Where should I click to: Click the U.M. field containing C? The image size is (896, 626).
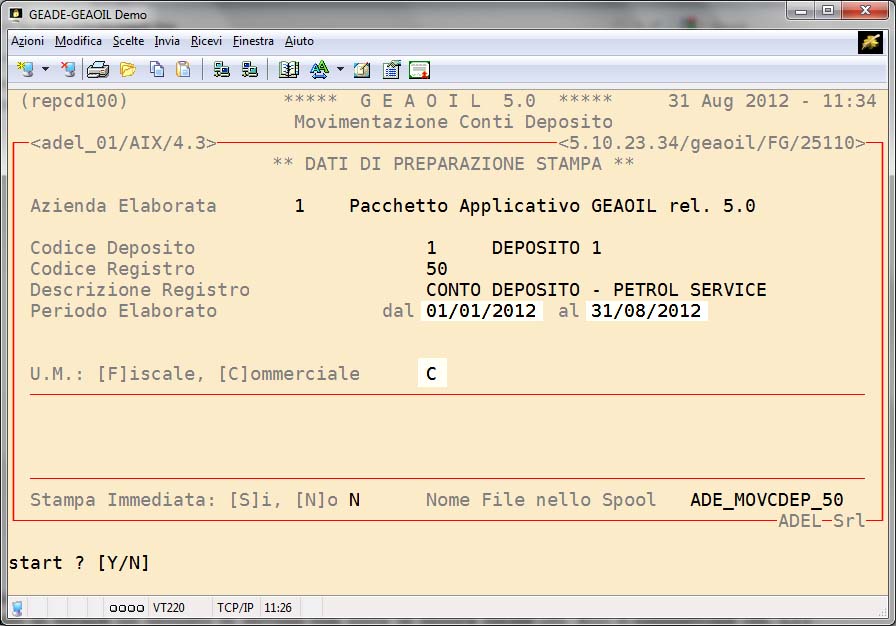[x=432, y=374]
